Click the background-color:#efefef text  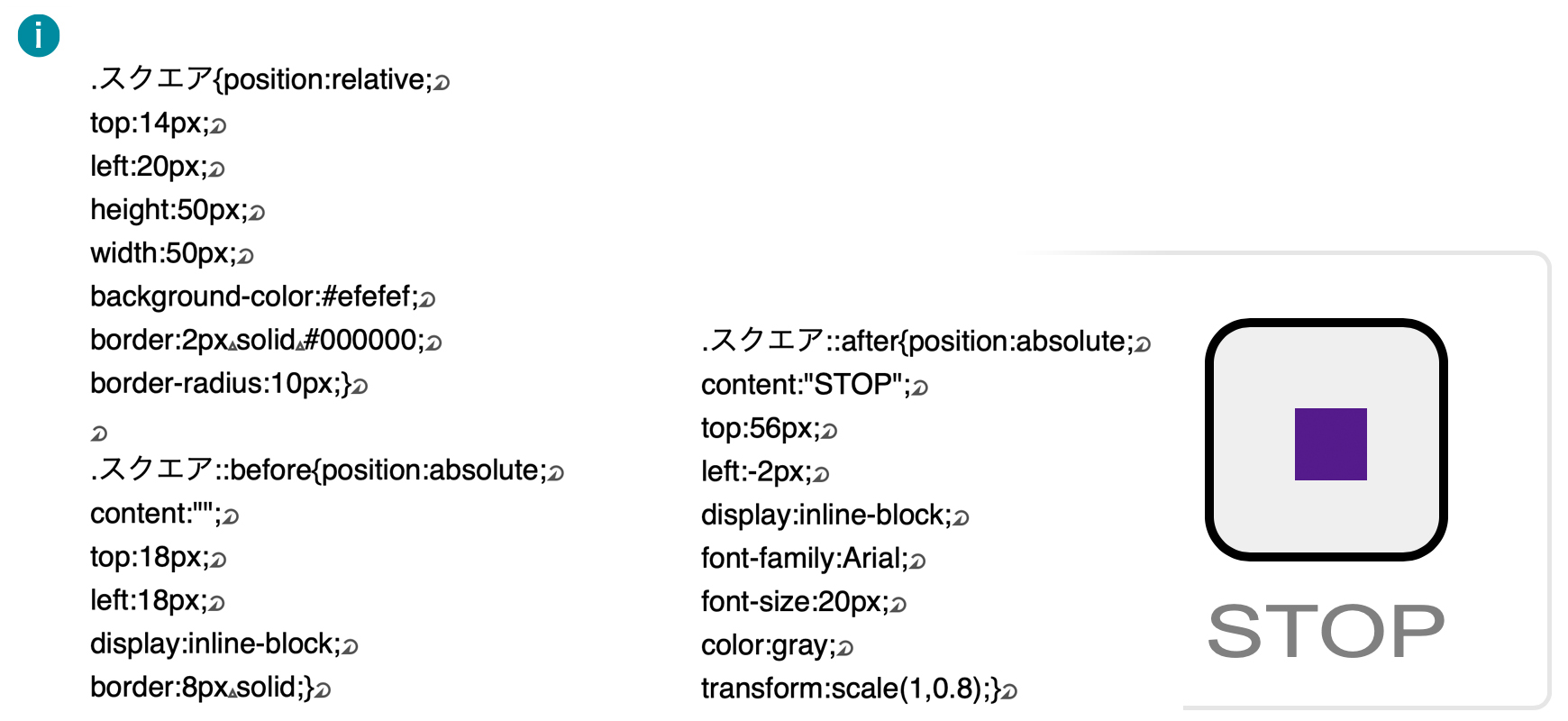tap(254, 297)
